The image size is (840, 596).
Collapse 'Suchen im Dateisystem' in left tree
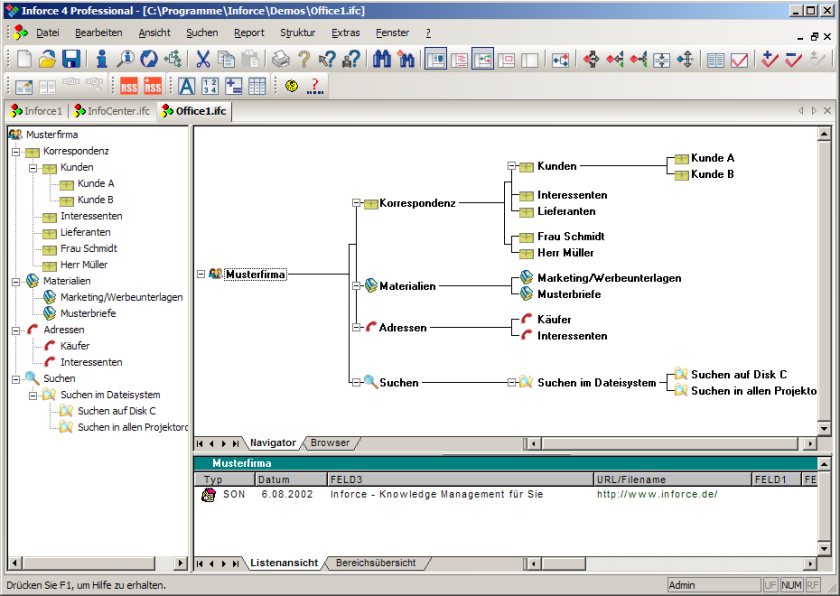pyautogui.click(x=33, y=395)
